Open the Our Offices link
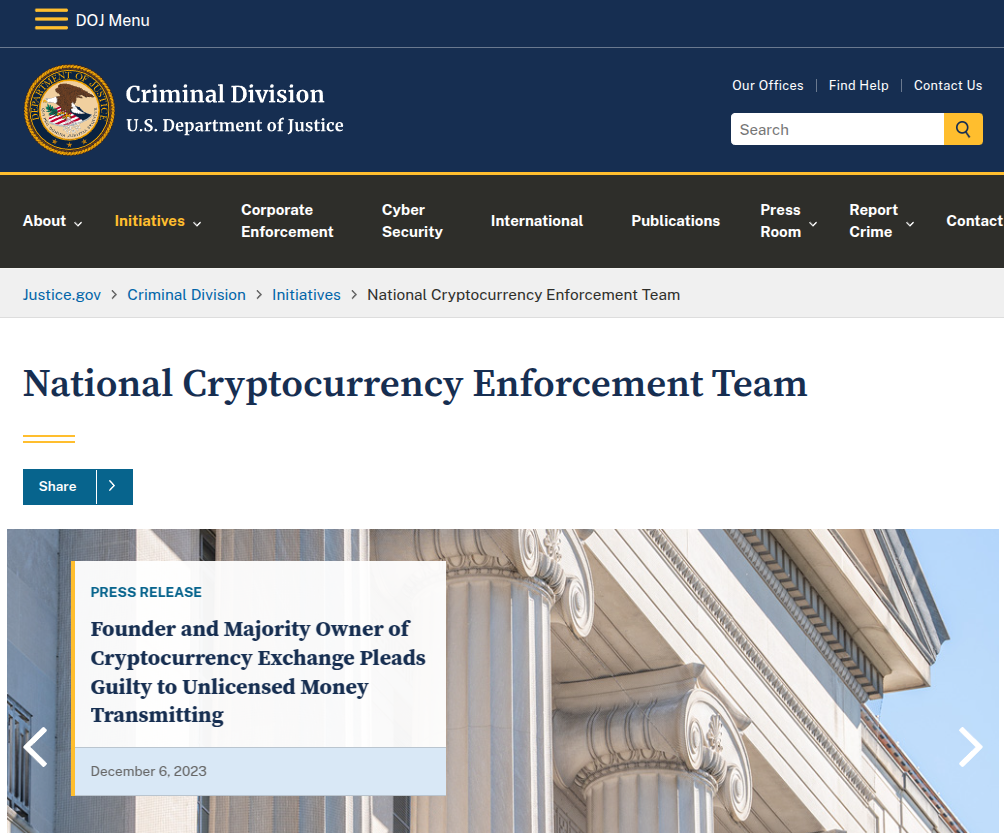This screenshot has width=1004, height=833. click(767, 86)
